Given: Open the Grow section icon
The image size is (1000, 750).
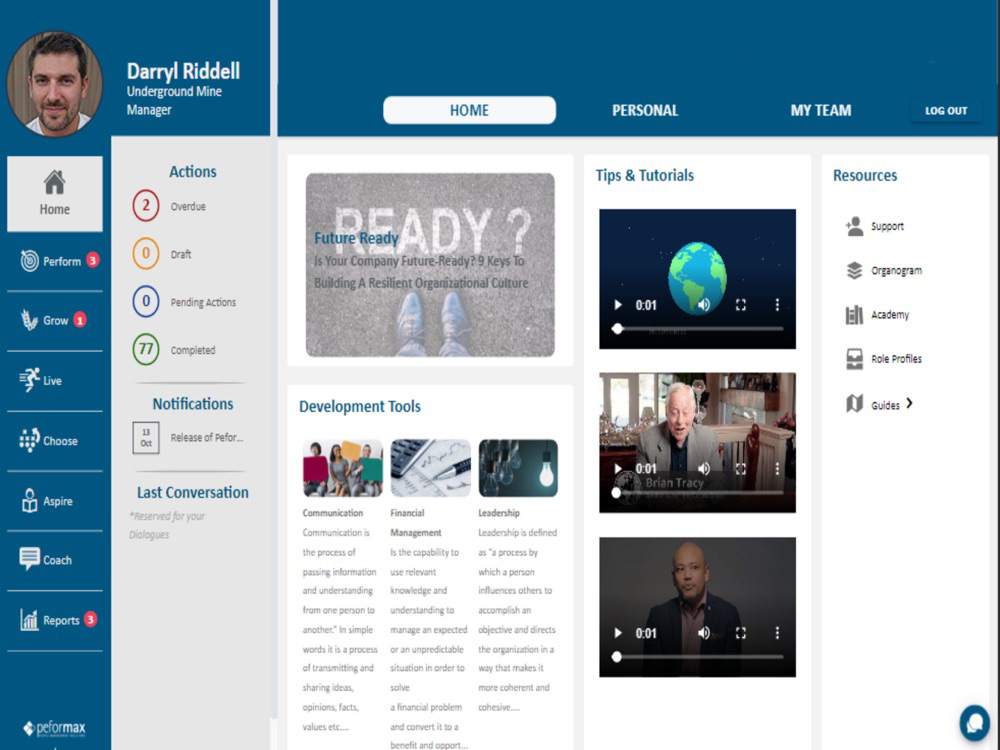Looking at the screenshot, I should pyautogui.click(x=29, y=320).
